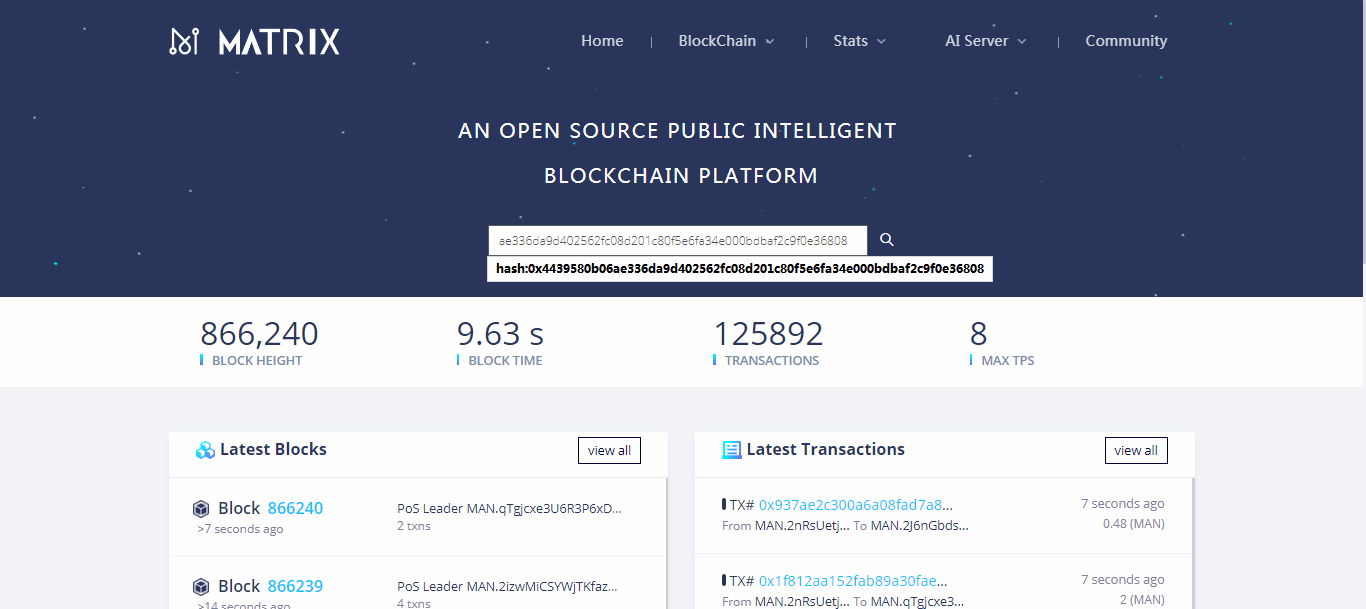Click recipient address MAN.2J6nGbds...
The image size is (1366, 609).
click(920, 525)
